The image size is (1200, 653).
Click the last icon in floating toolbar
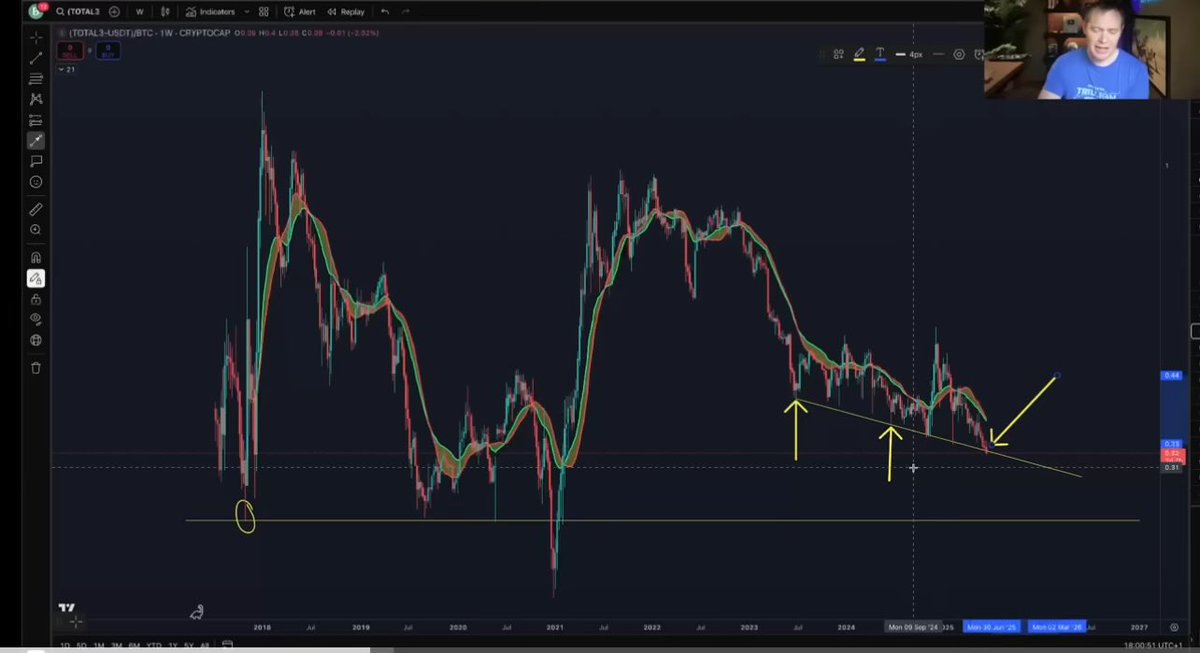tap(977, 54)
